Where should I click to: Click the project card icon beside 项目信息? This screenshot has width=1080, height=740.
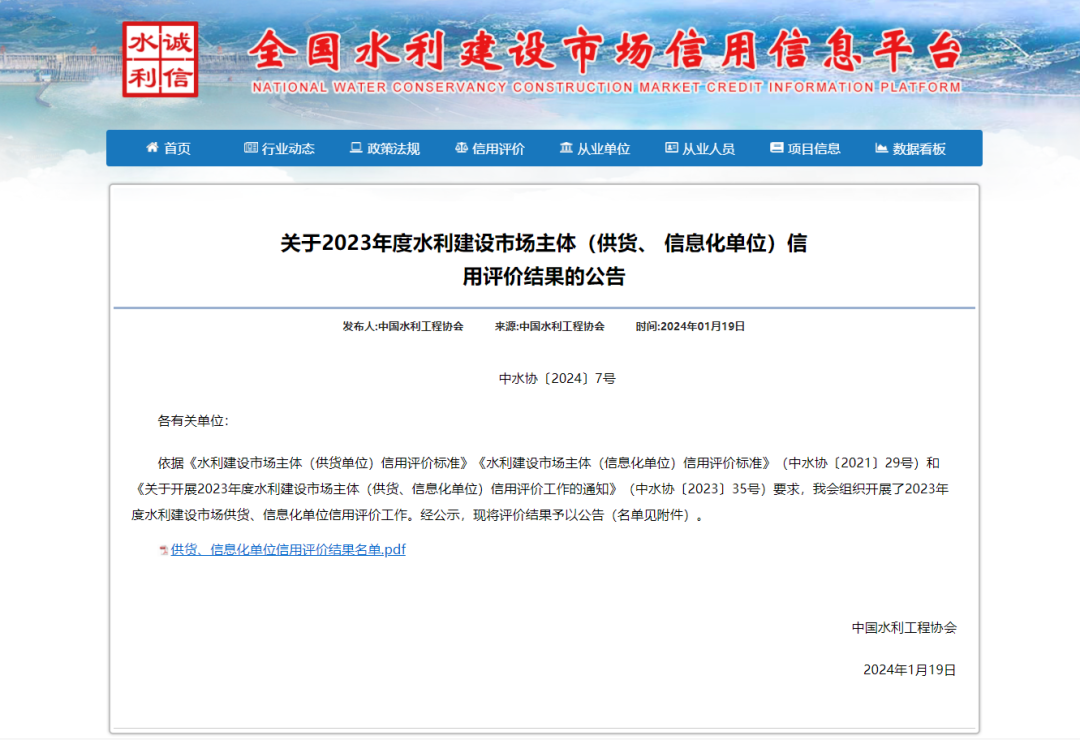[776, 147]
